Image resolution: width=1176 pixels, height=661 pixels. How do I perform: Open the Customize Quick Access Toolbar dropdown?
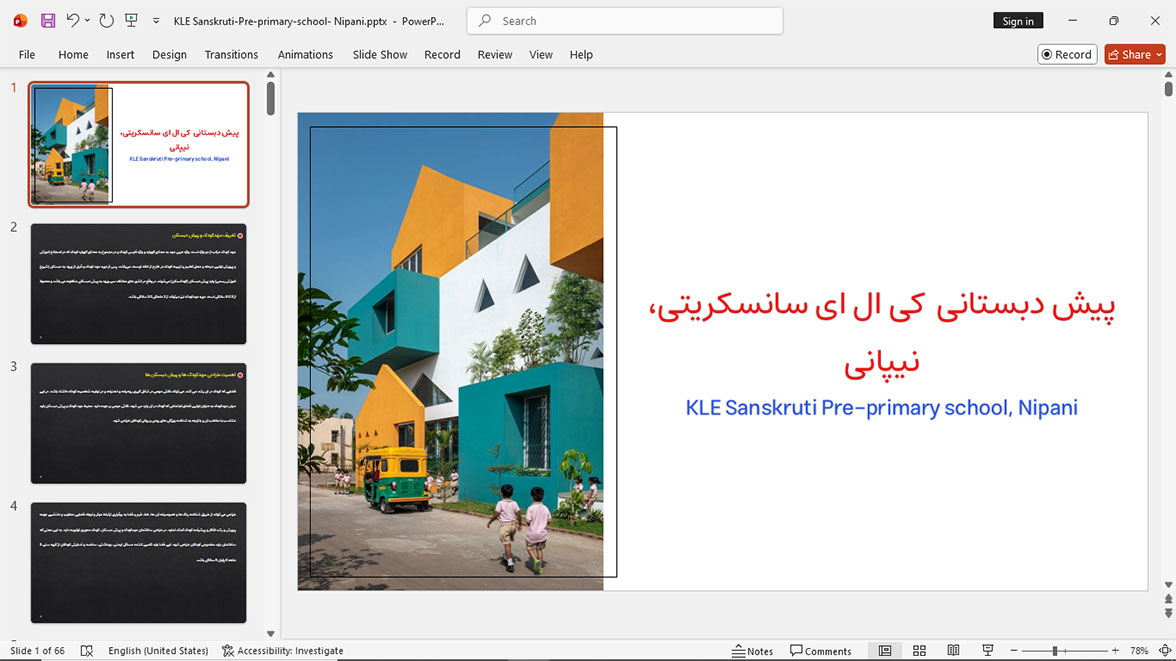156,21
